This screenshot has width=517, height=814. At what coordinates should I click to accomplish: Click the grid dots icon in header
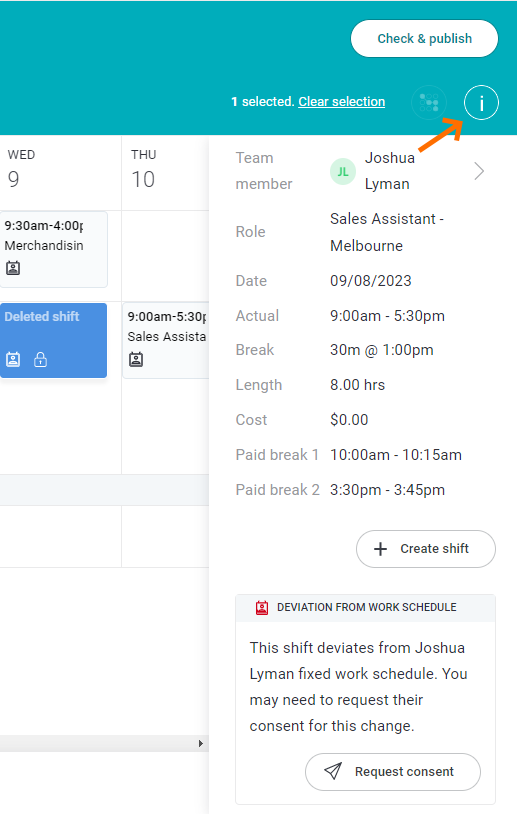pyautogui.click(x=429, y=103)
